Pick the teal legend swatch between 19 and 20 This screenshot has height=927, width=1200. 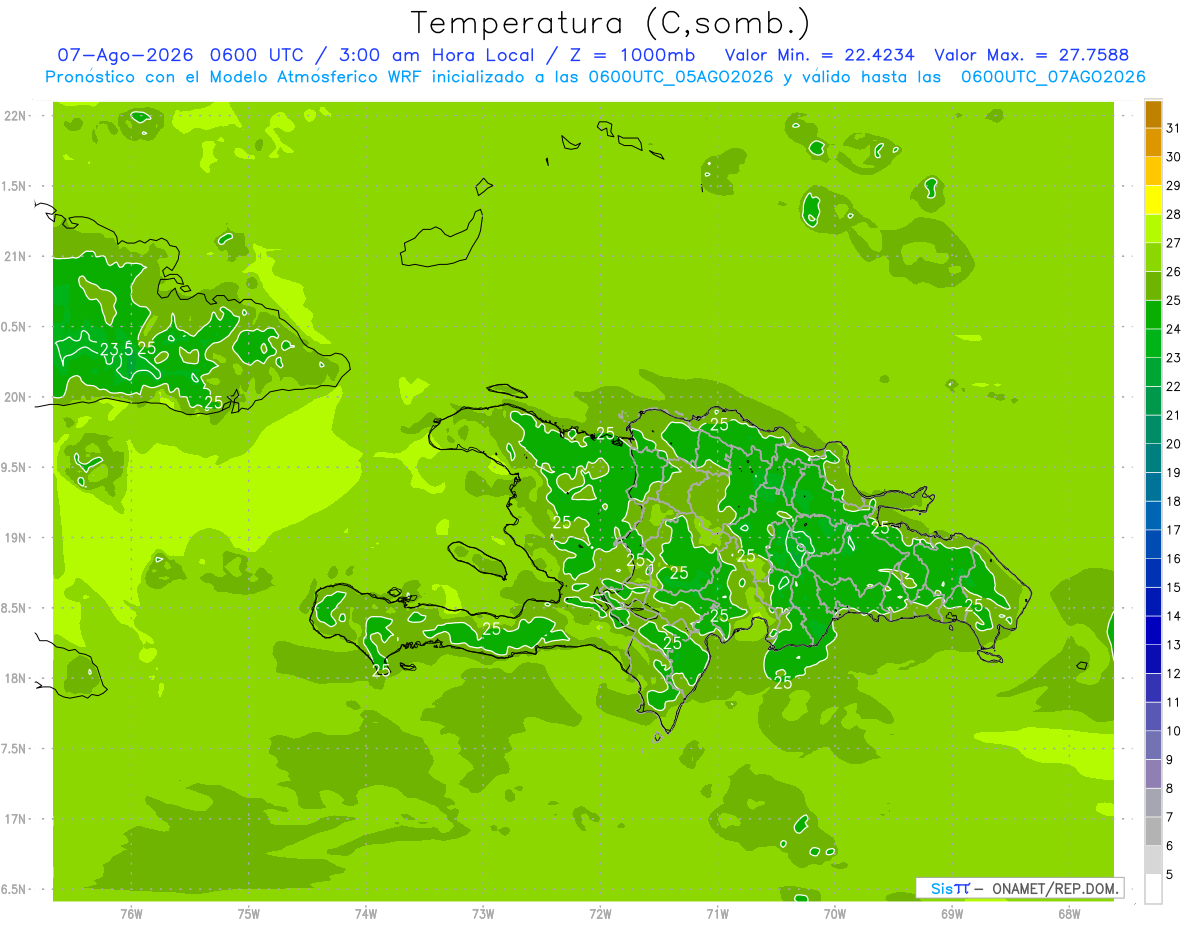pyautogui.click(x=1153, y=458)
